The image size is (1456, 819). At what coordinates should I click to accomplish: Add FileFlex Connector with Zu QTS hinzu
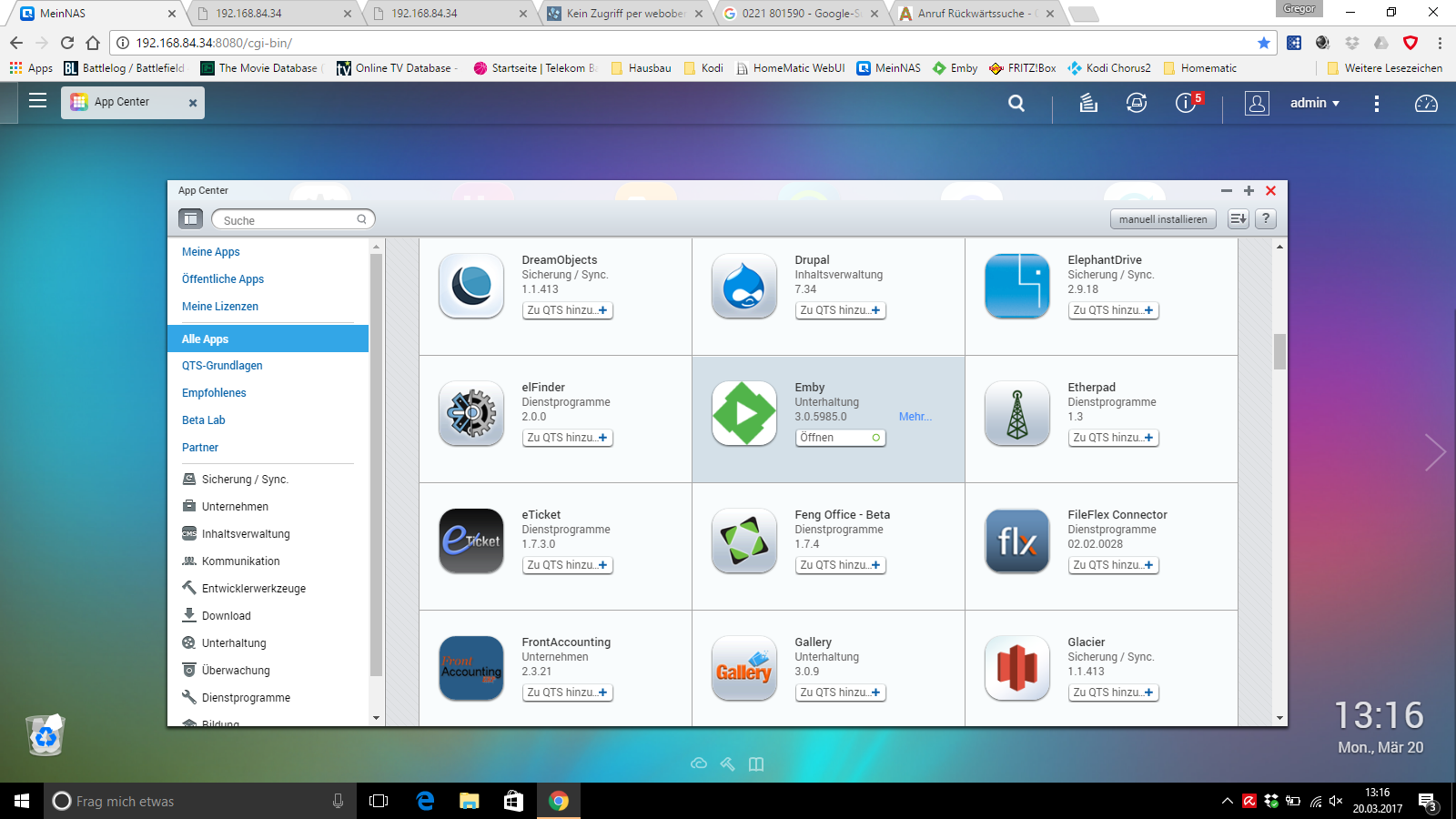click(1114, 565)
